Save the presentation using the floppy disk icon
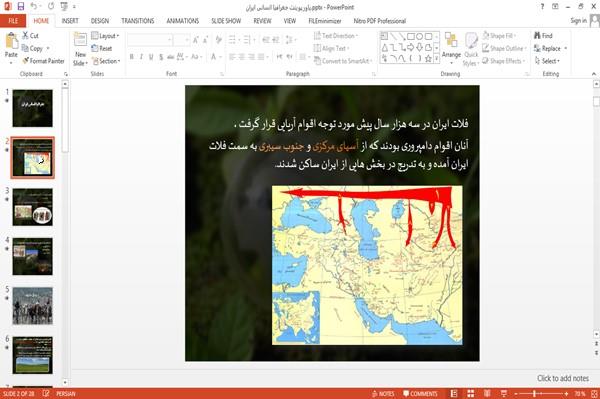This screenshot has height=399, width=600. click(20, 7)
